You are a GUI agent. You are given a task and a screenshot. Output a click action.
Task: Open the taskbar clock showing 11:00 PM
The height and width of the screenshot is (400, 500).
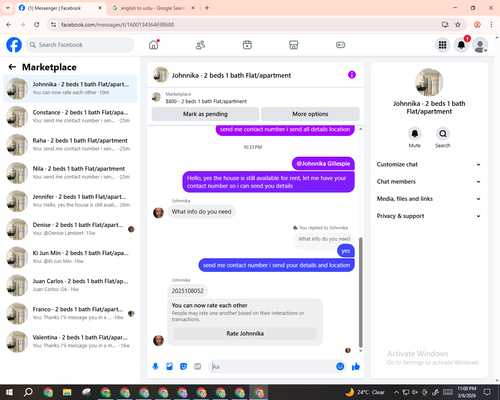click(467, 392)
